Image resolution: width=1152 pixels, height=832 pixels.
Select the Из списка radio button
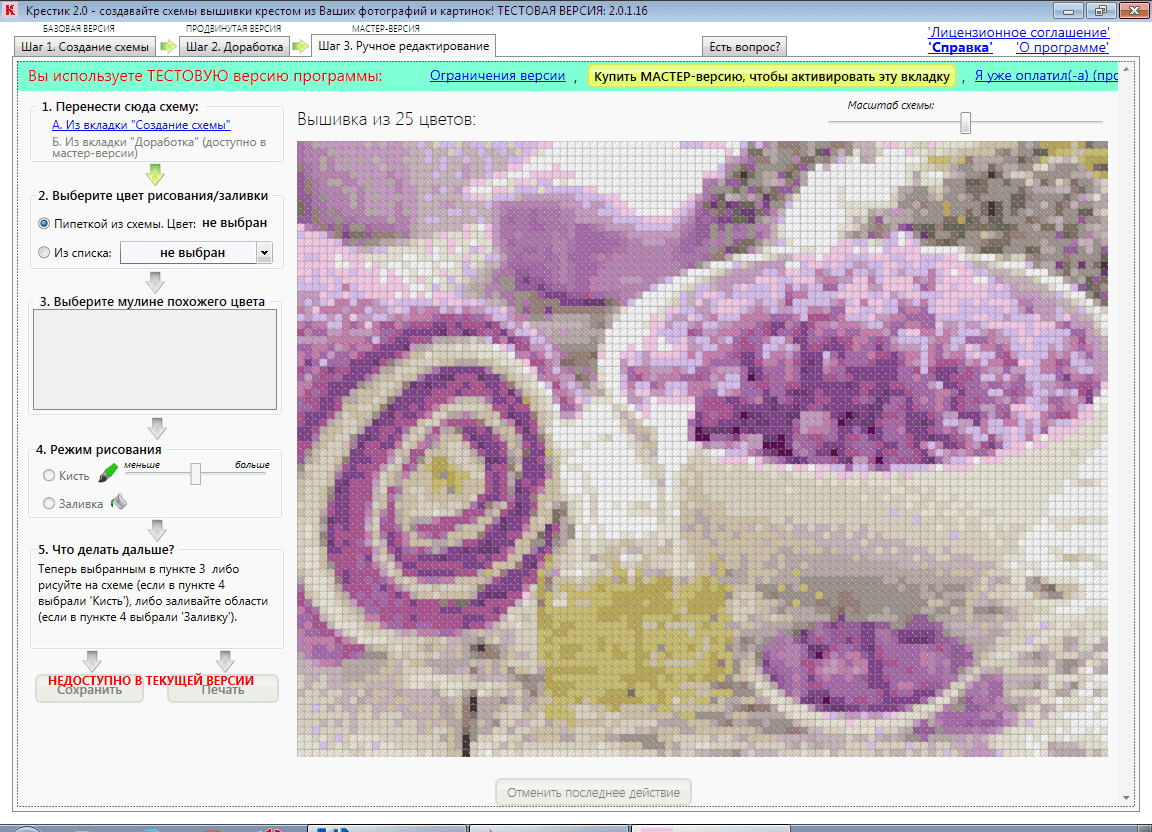click(44, 253)
